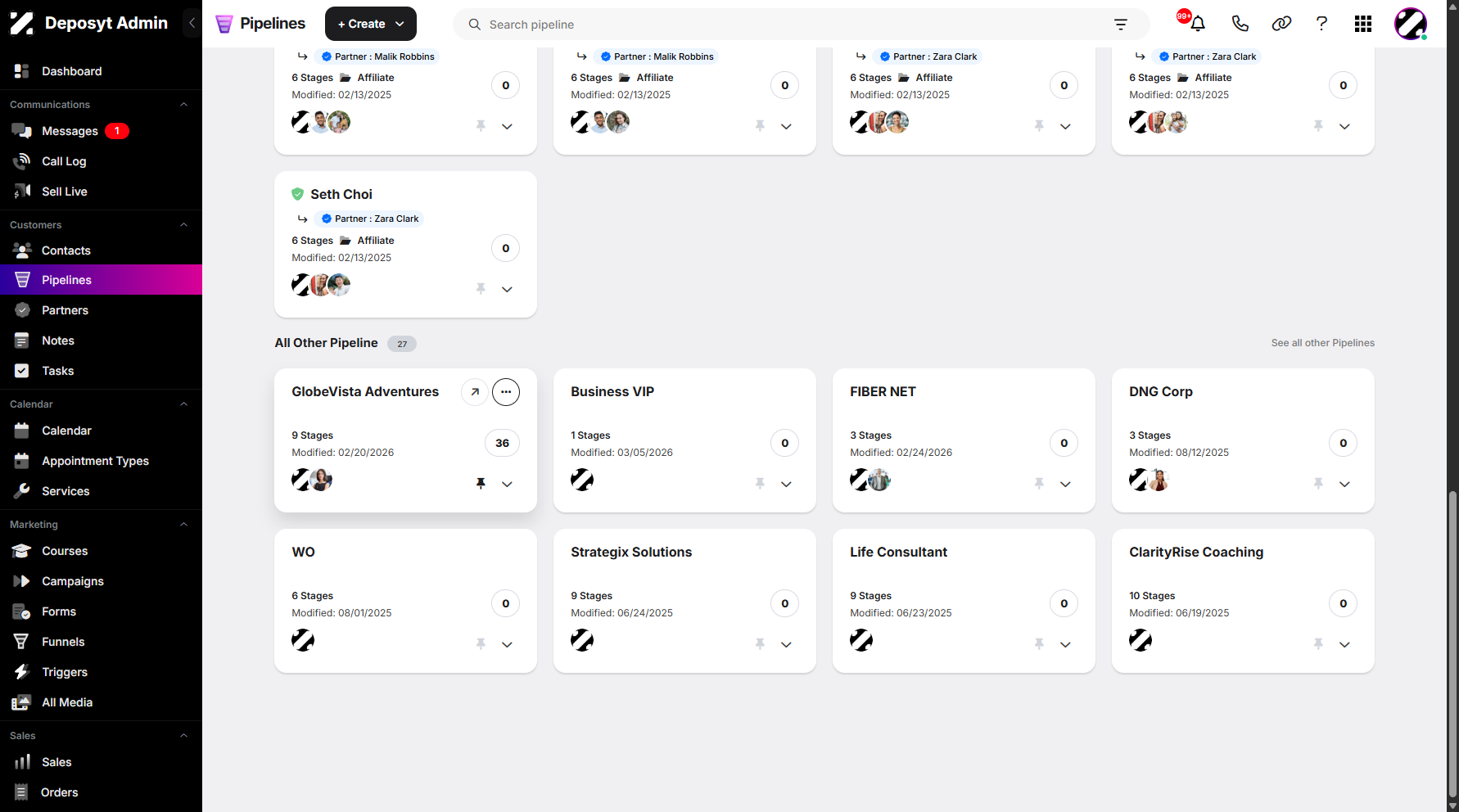Click Partner : Zara Clark tag on Seth Choi

(x=369, y=219)
